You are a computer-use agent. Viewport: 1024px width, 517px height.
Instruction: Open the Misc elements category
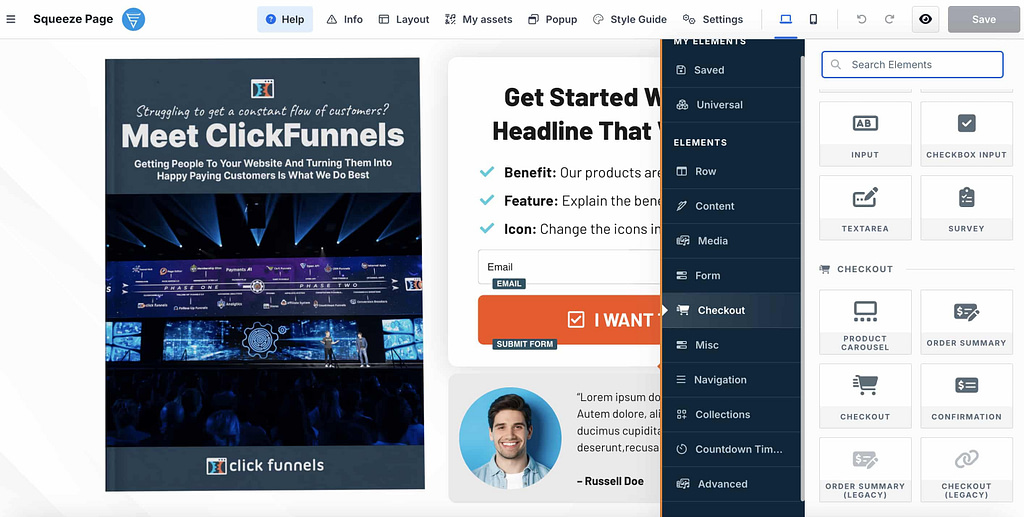[x=732, y=345]
